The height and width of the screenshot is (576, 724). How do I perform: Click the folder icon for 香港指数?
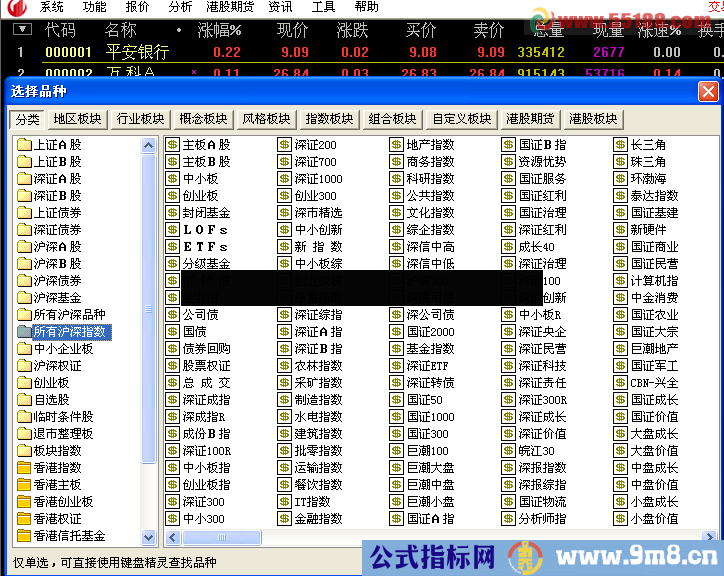point(24,468)
